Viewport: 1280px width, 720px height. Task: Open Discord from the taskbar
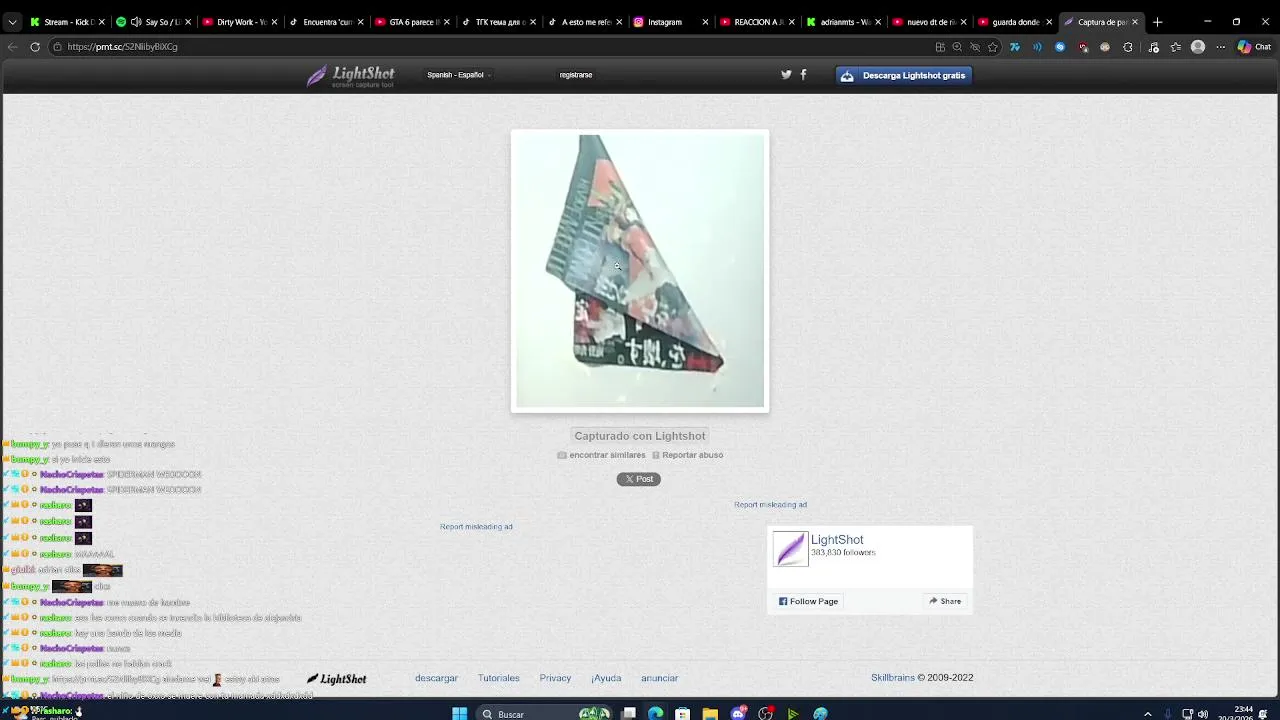[x=738, y=714]
